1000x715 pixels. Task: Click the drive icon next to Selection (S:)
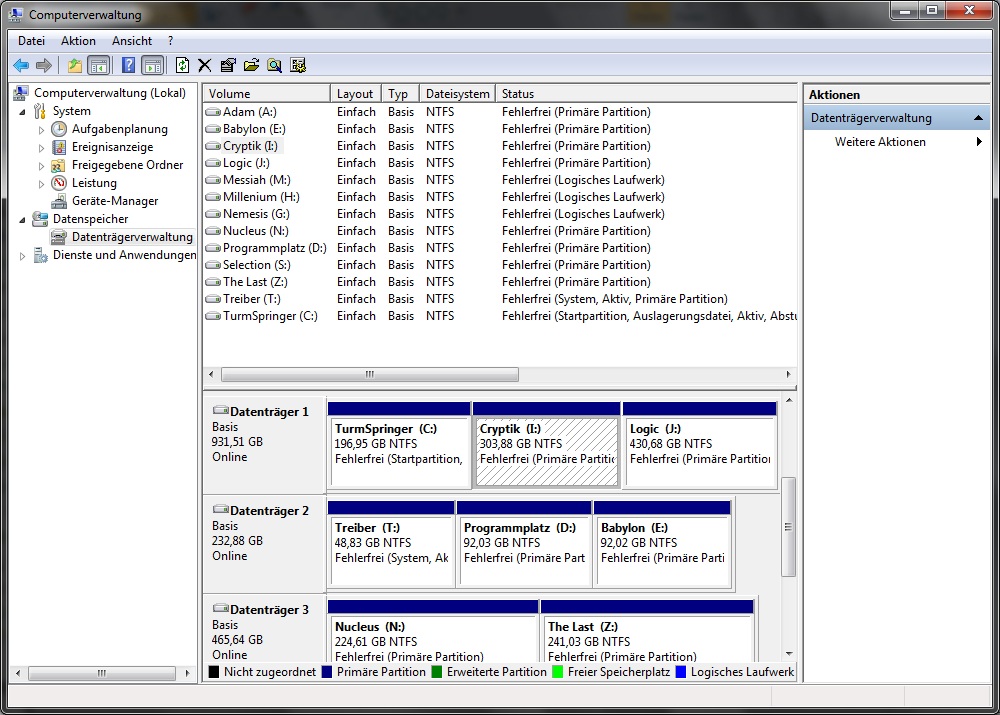pyautogui.click(x=213, y=265)
